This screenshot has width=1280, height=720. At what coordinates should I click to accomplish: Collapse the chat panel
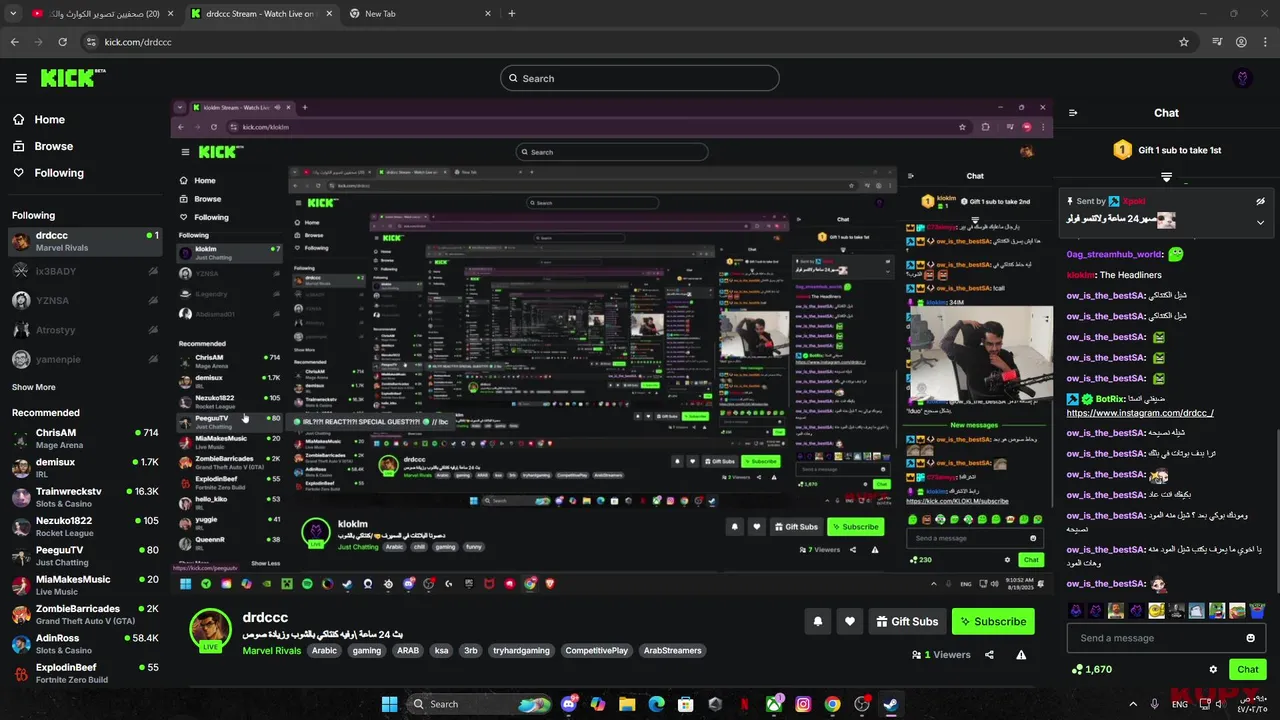1073,113
